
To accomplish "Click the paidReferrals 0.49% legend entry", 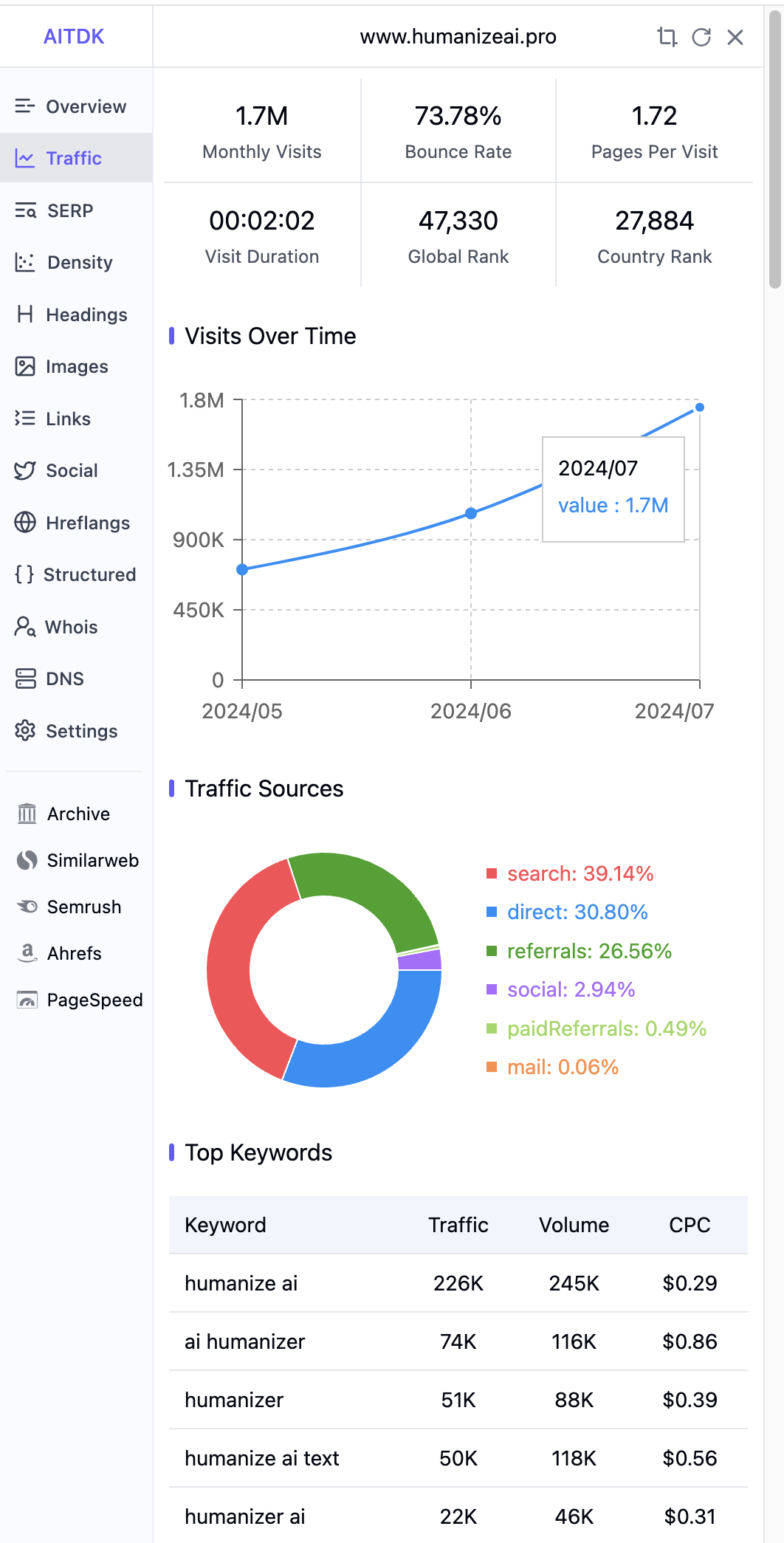I will [596, 1028].
